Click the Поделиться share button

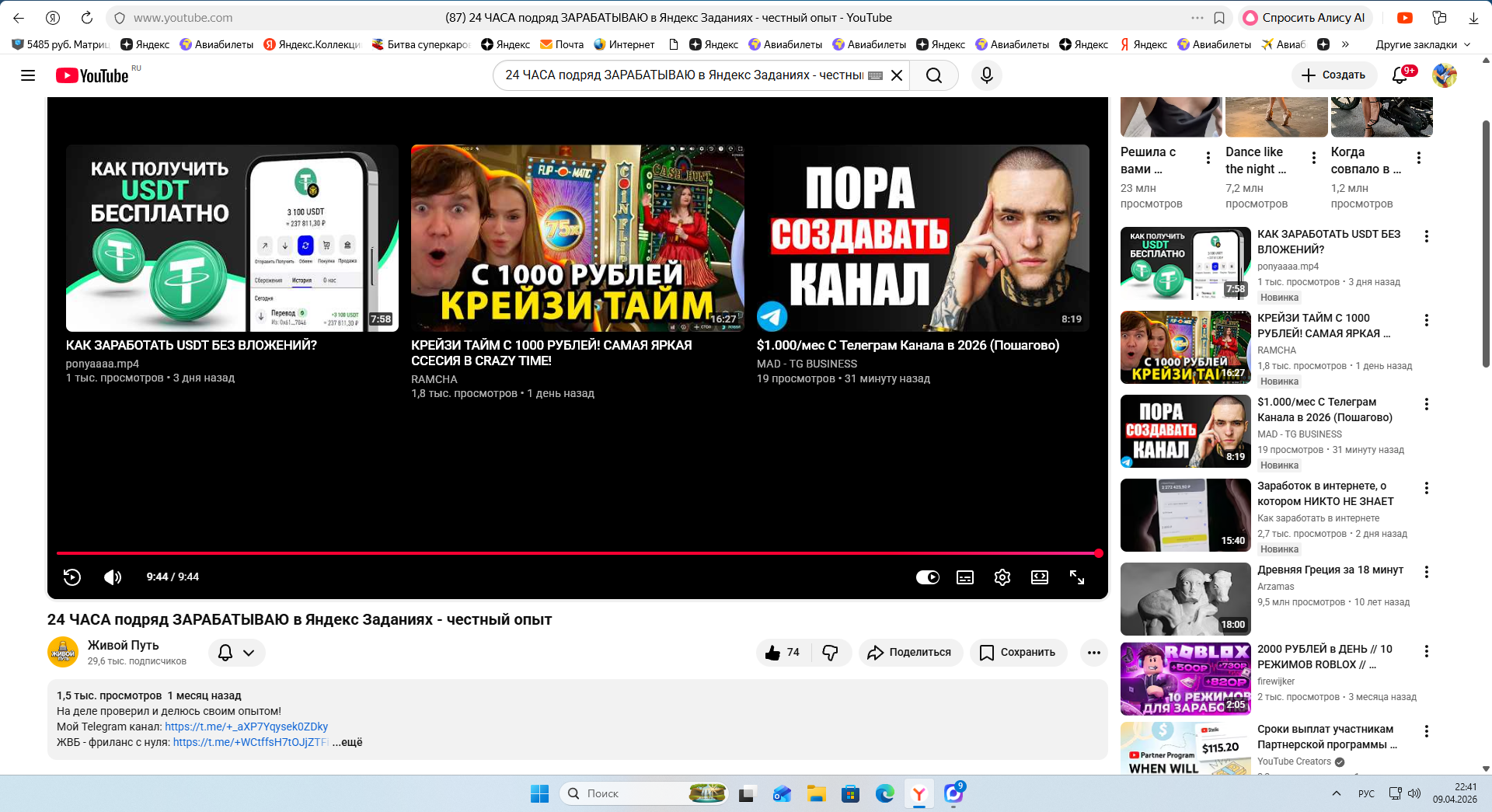pyautogui.click(x=910, y=653)
